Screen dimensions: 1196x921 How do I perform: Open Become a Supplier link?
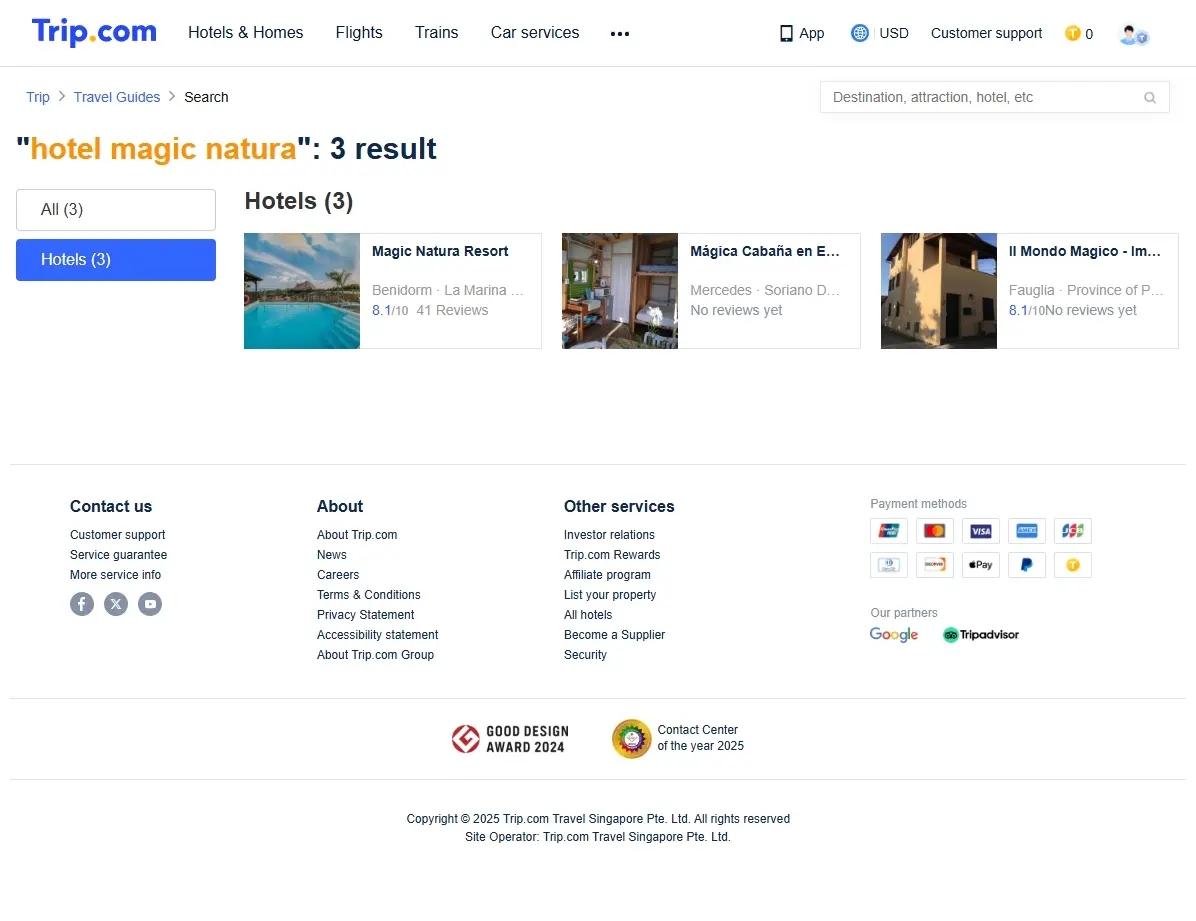(614, 635)
